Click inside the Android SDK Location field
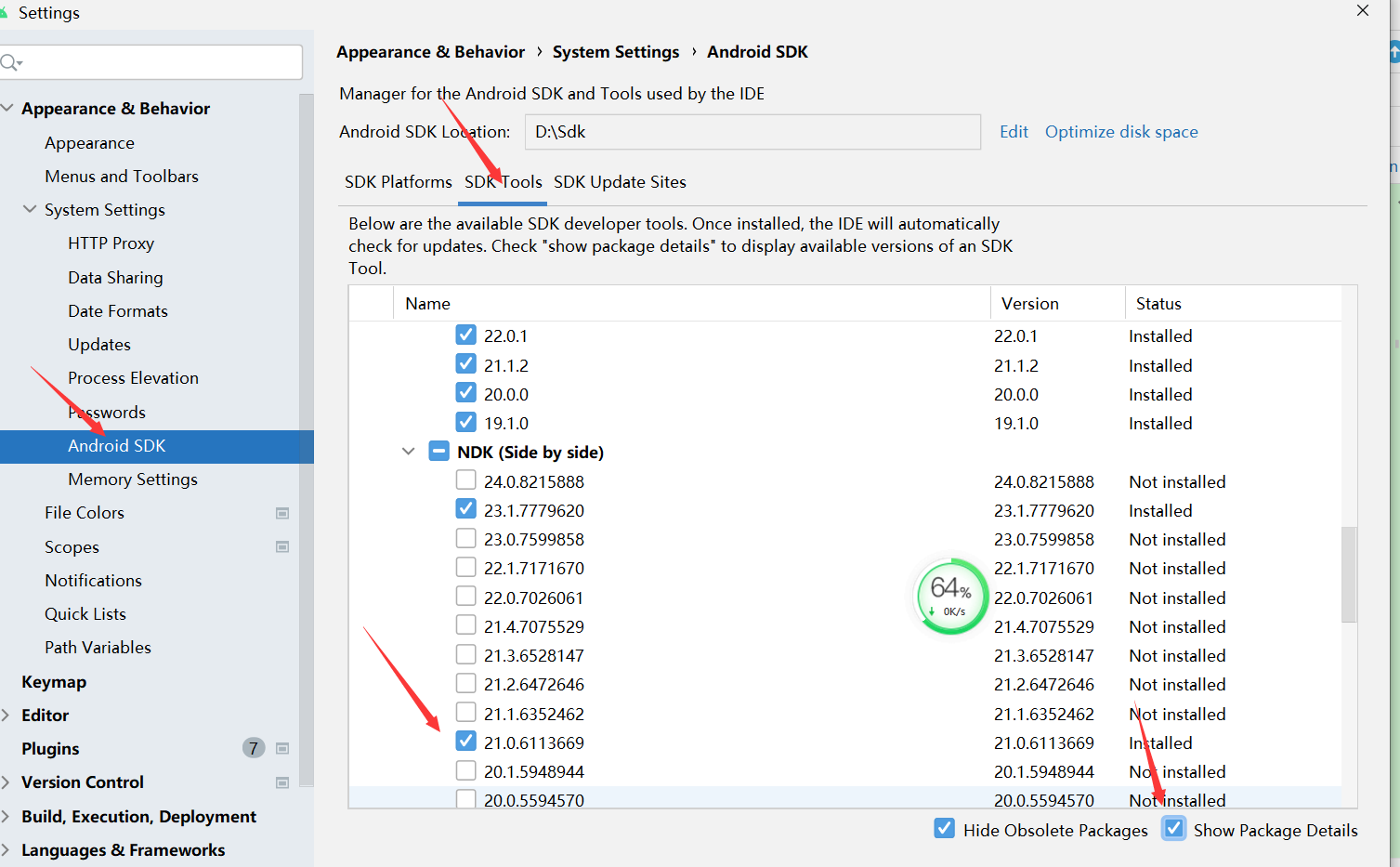 [x=752, y=131]
